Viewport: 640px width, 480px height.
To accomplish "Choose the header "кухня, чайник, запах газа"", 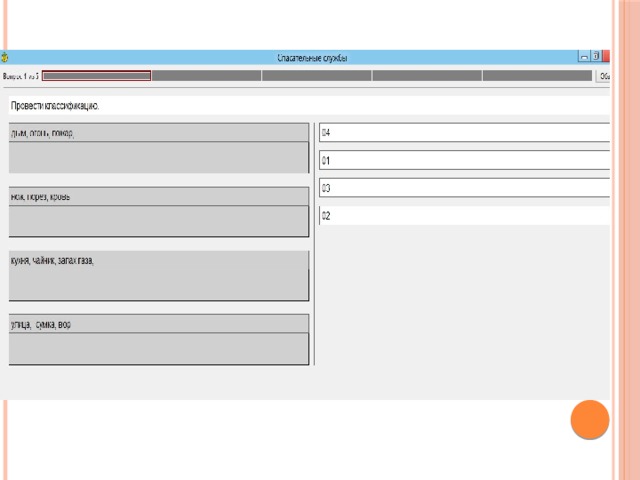I will (x=158, y=260).
